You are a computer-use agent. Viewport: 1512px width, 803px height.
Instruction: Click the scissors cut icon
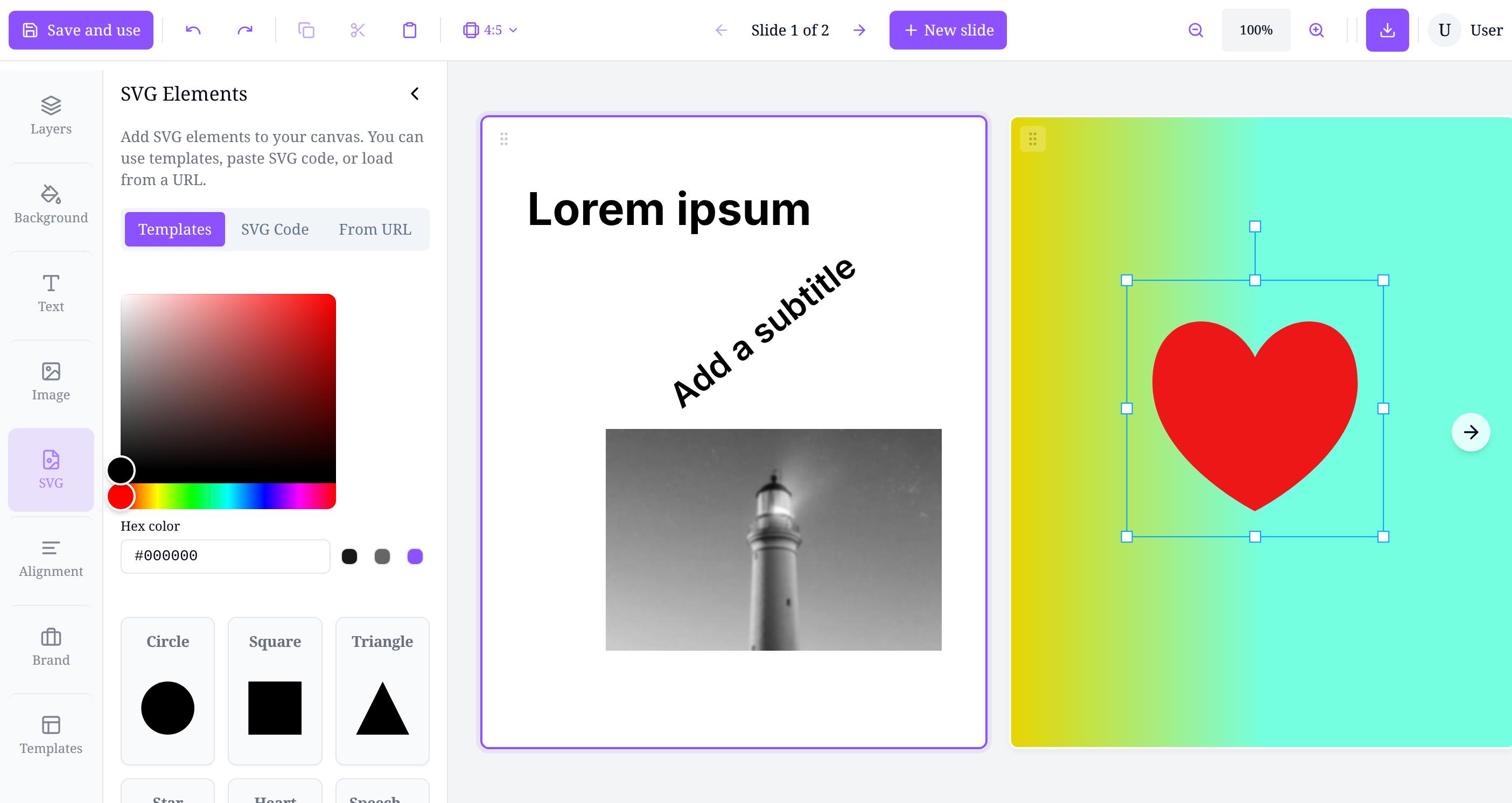pyautogui.click(x=358, y=30)
